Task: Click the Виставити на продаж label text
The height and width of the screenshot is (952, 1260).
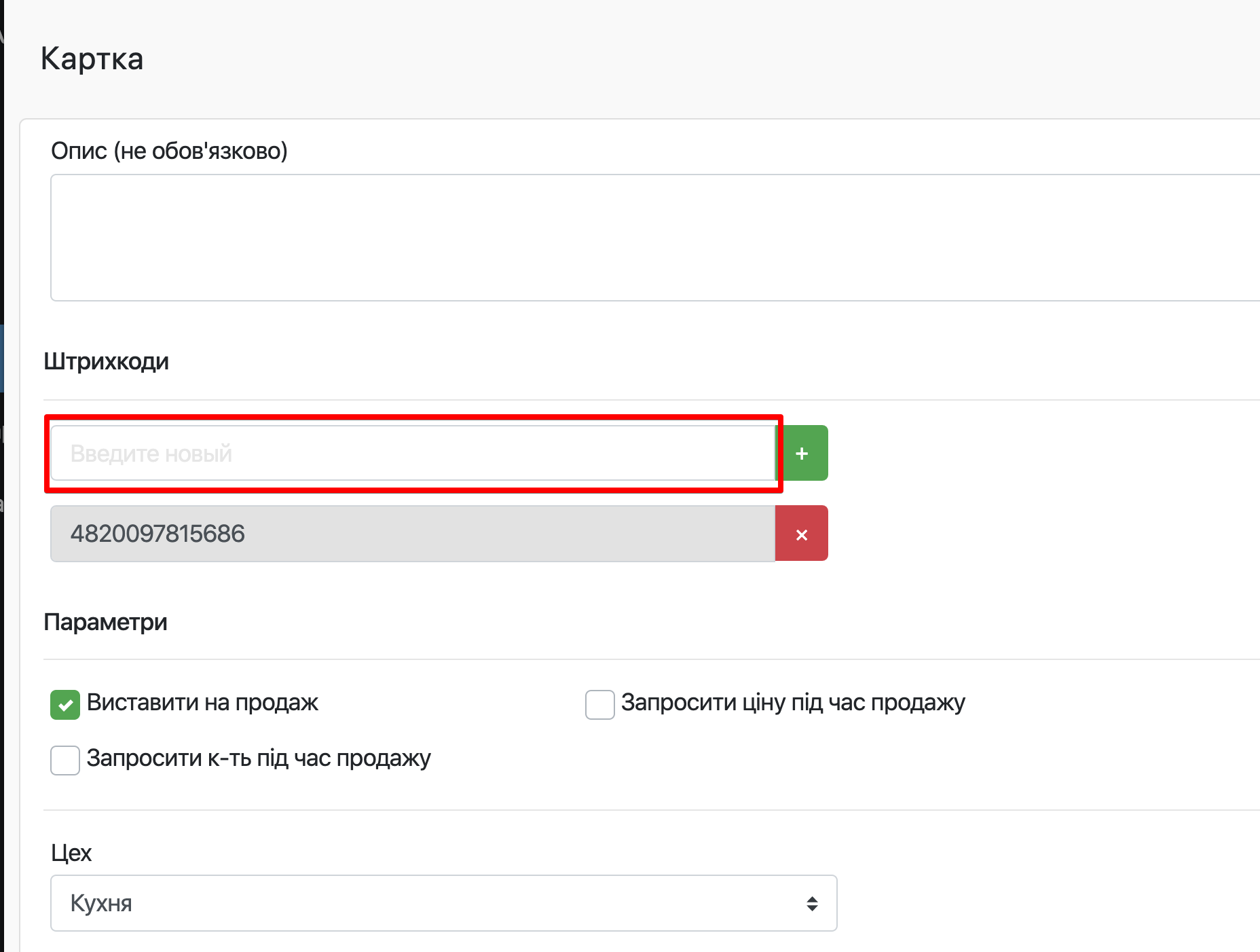Action: point(202,703)
